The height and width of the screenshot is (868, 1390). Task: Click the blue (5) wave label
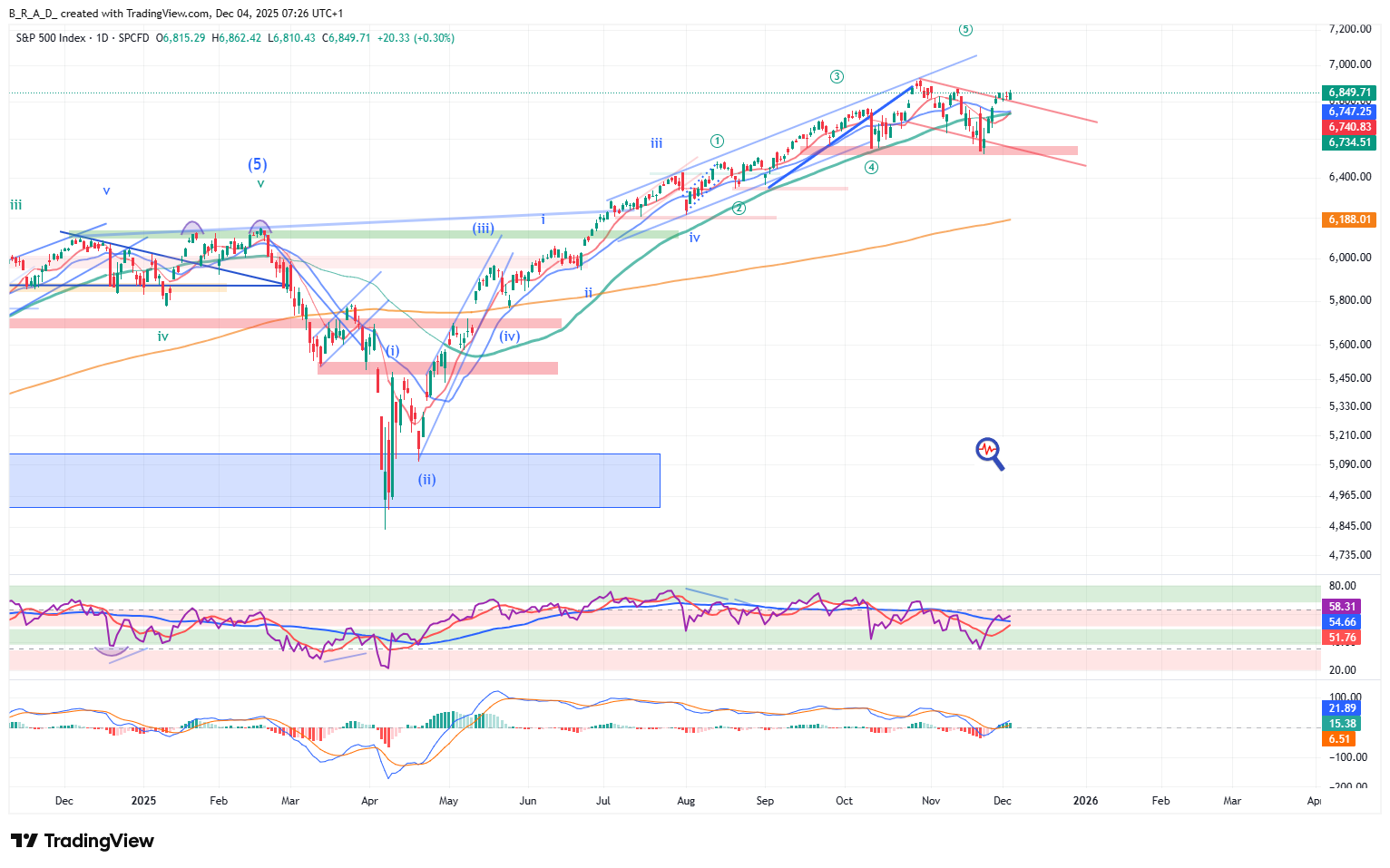pos(258,164)
